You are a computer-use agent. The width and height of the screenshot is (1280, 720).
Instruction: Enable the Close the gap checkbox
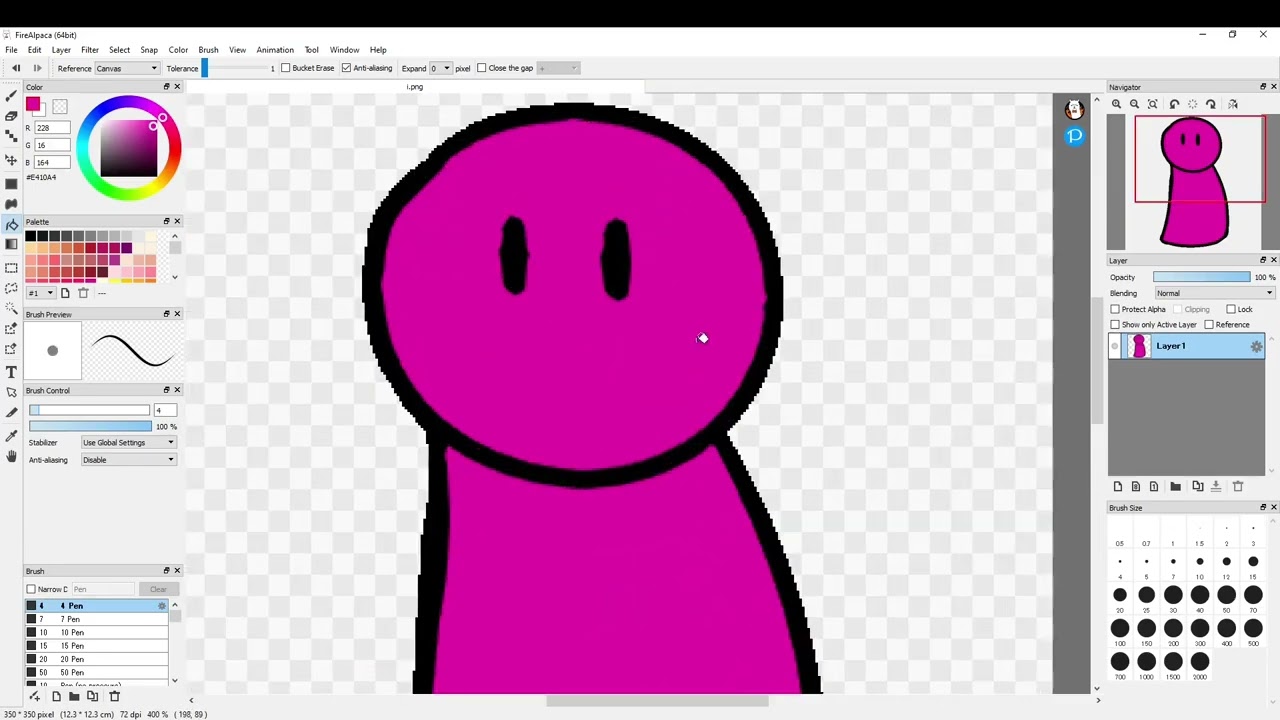(482, 68)
